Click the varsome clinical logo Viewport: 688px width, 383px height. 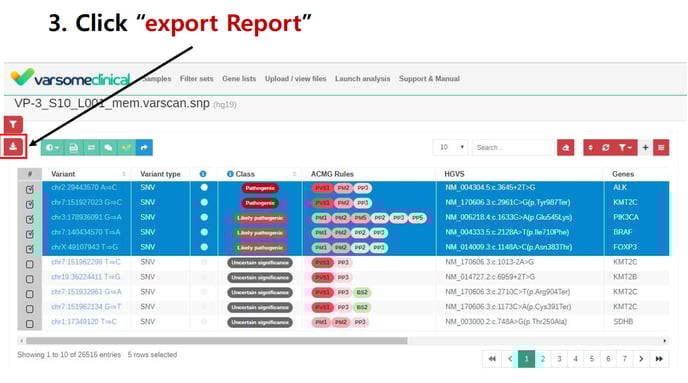point(71,78)
